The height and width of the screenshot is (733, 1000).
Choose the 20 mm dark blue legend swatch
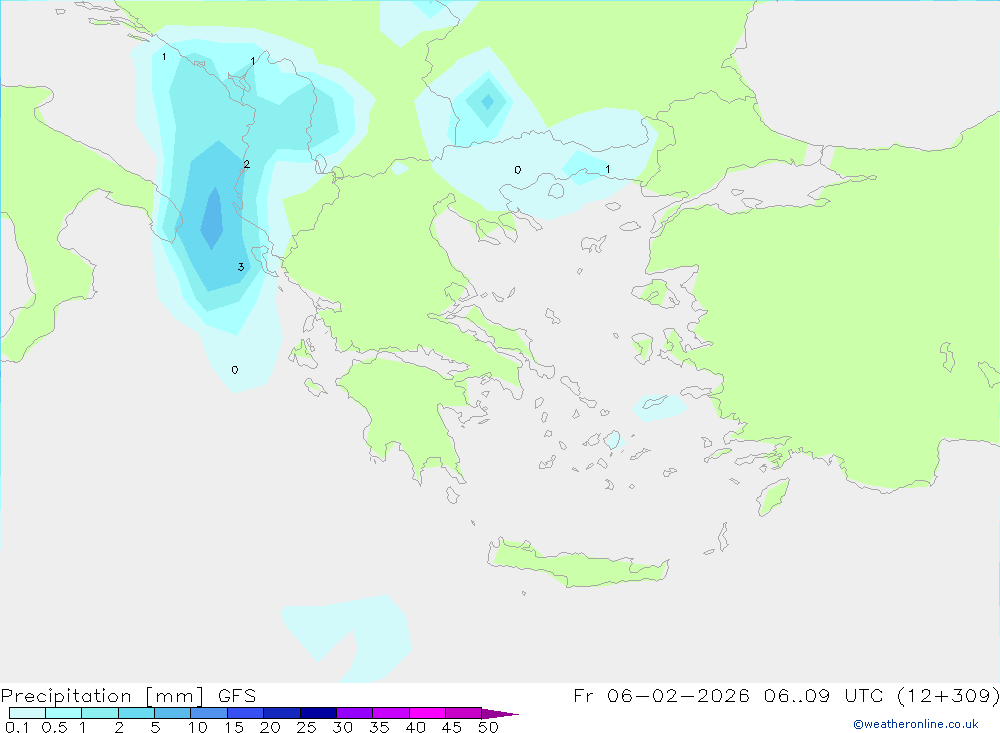tap(282, 713)
